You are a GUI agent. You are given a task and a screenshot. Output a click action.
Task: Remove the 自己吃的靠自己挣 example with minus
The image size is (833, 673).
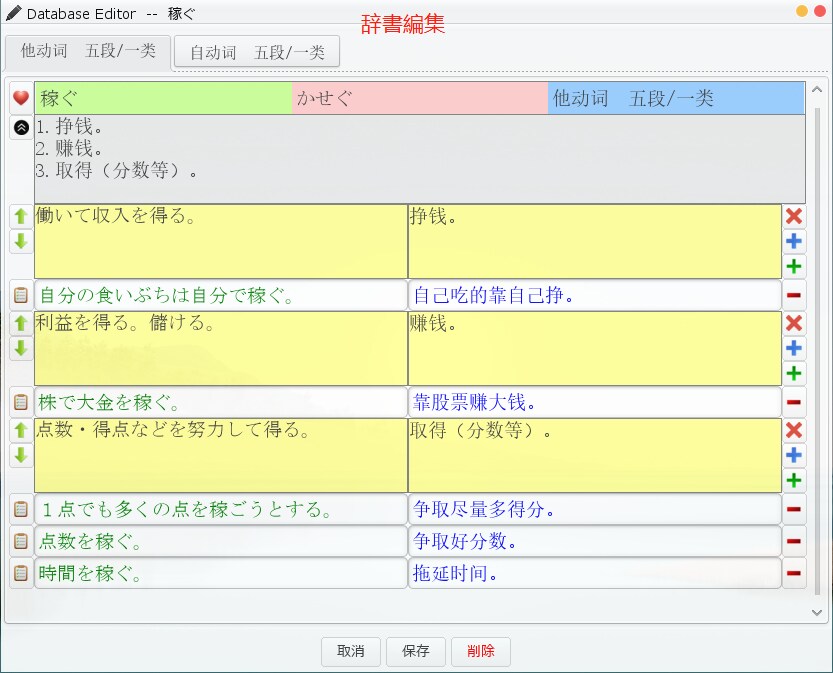794,295
